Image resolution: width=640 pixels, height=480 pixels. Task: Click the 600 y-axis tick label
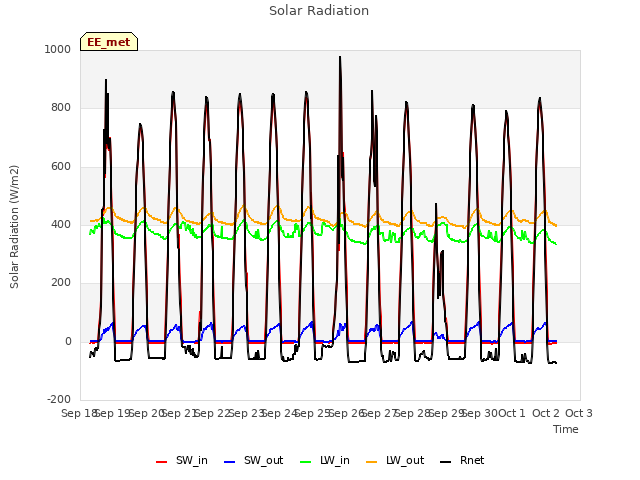61,167
